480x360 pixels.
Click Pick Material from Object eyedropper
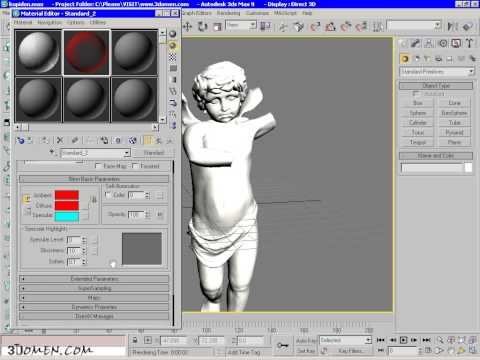pos(52,153)
